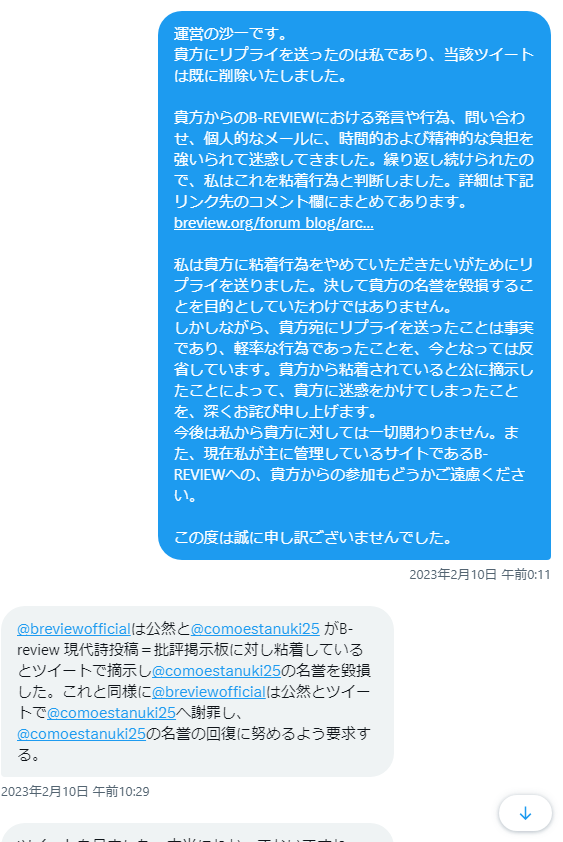
Task: Open the @breviewofficial mention starting the grey message
Action: (x=74, y=628)
